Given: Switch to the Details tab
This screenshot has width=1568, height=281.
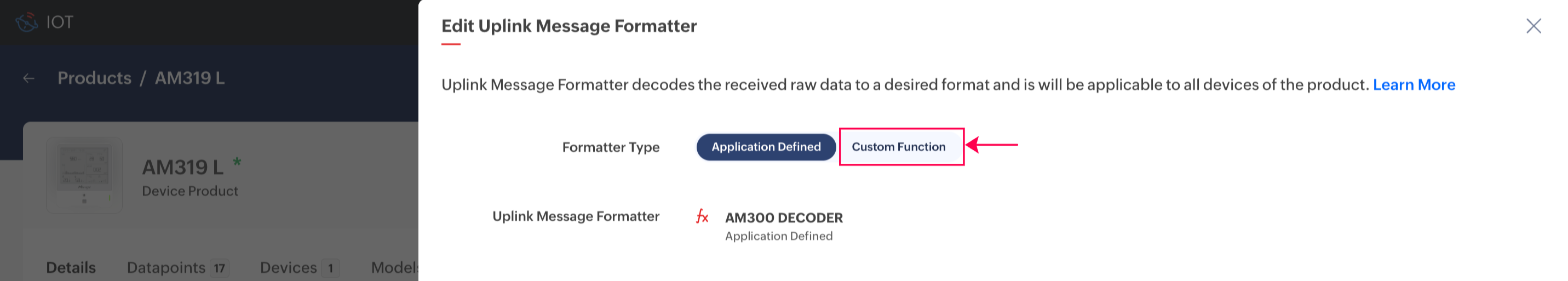Looking at the screenshot, I should (x=71, y=268).
